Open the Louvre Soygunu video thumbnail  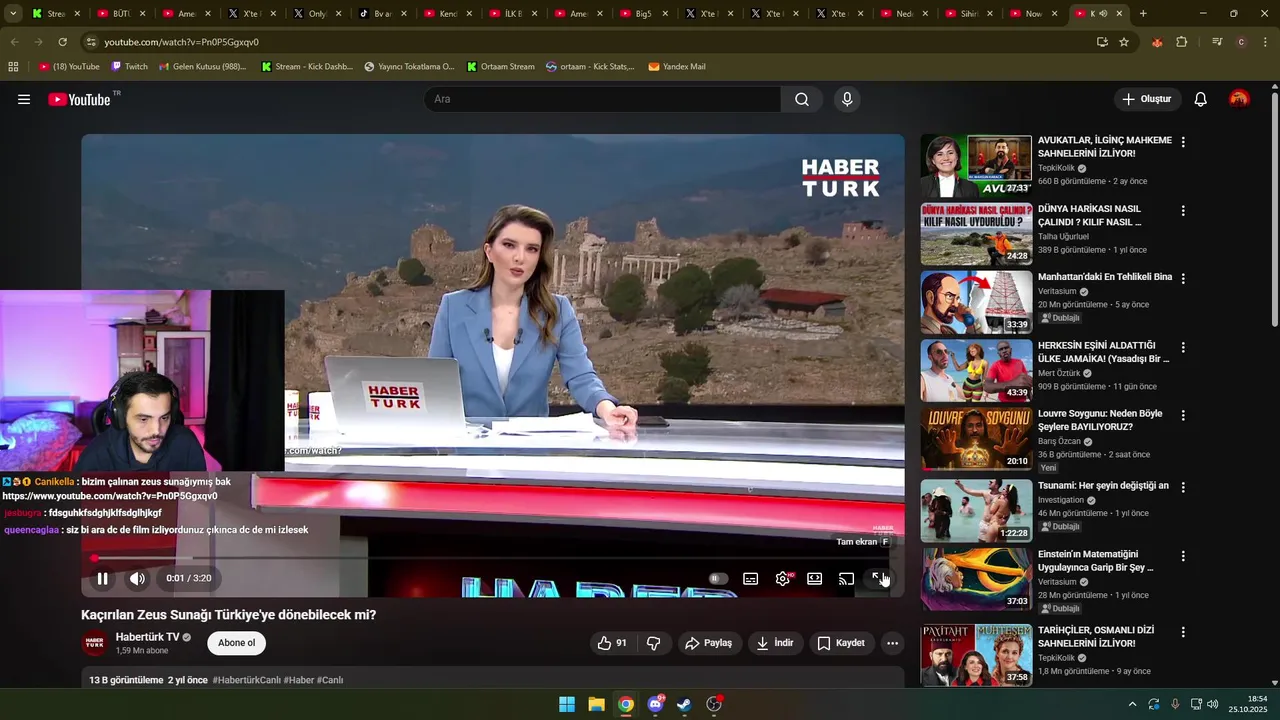976,438
